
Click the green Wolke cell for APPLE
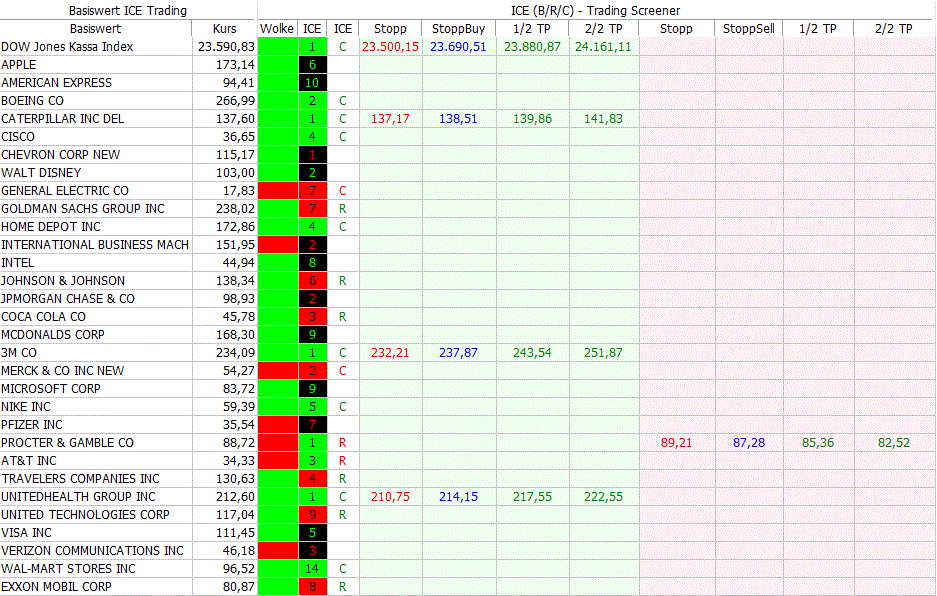pyautogui.click(x=278, y=65)
